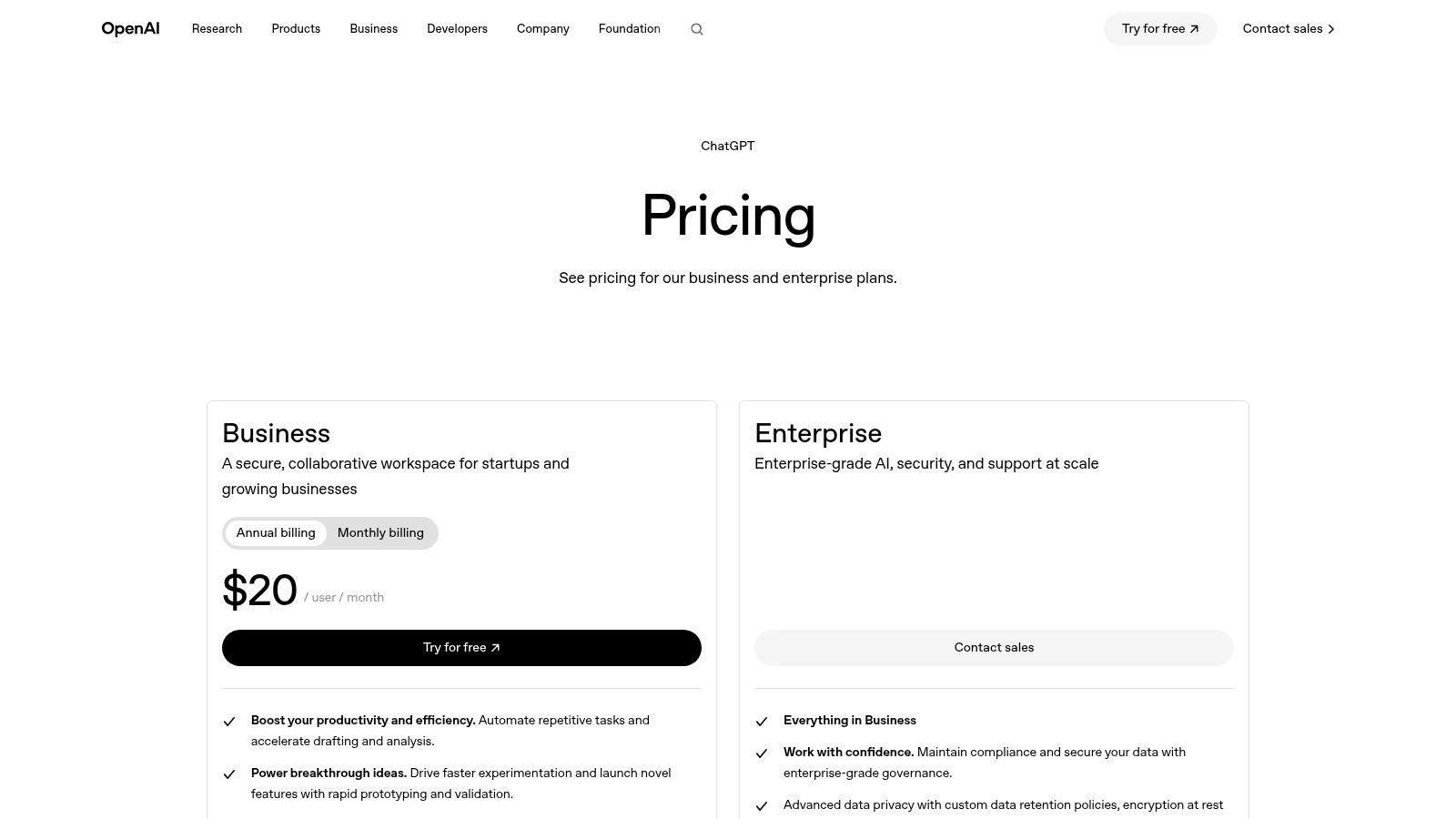Click the checkmark beside Boost your productivity
1456x819 pixels.
(x=229, y=721)
